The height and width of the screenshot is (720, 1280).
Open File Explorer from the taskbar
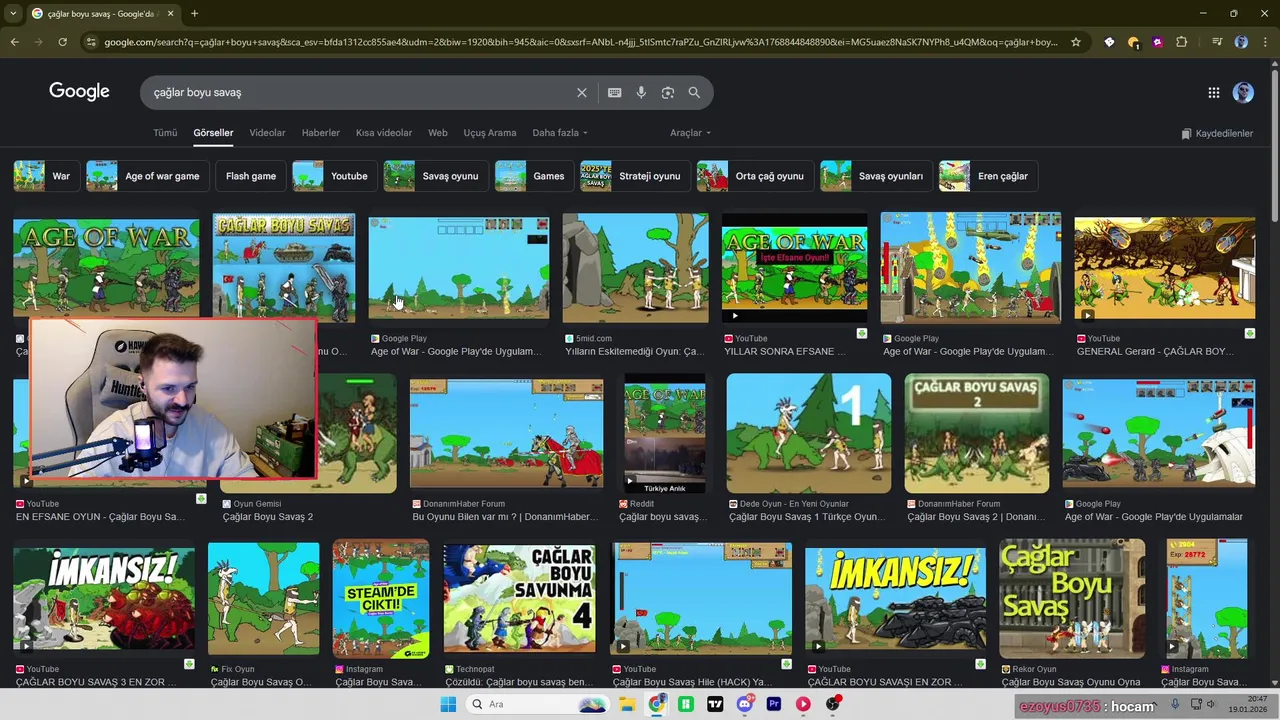point(627,704)
